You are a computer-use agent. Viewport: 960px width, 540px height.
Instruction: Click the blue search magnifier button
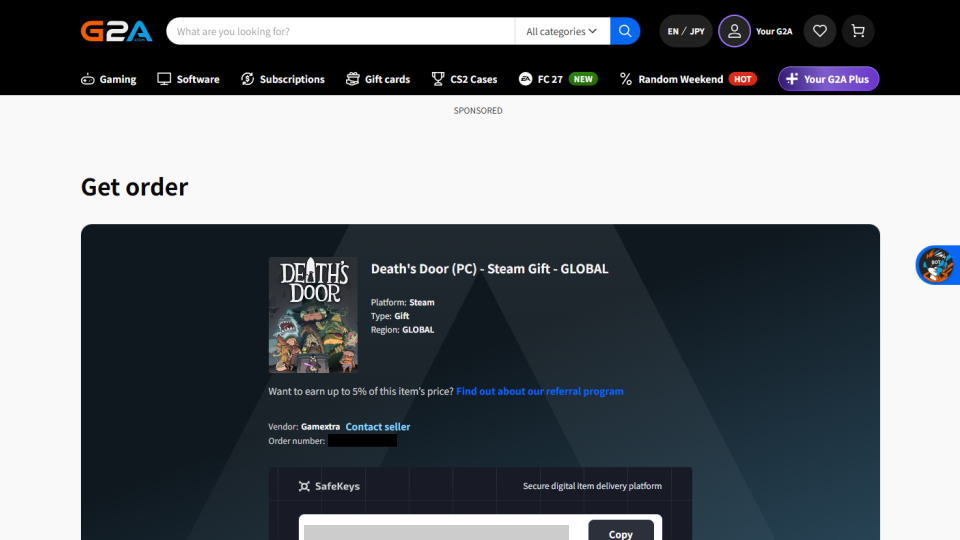625,31
